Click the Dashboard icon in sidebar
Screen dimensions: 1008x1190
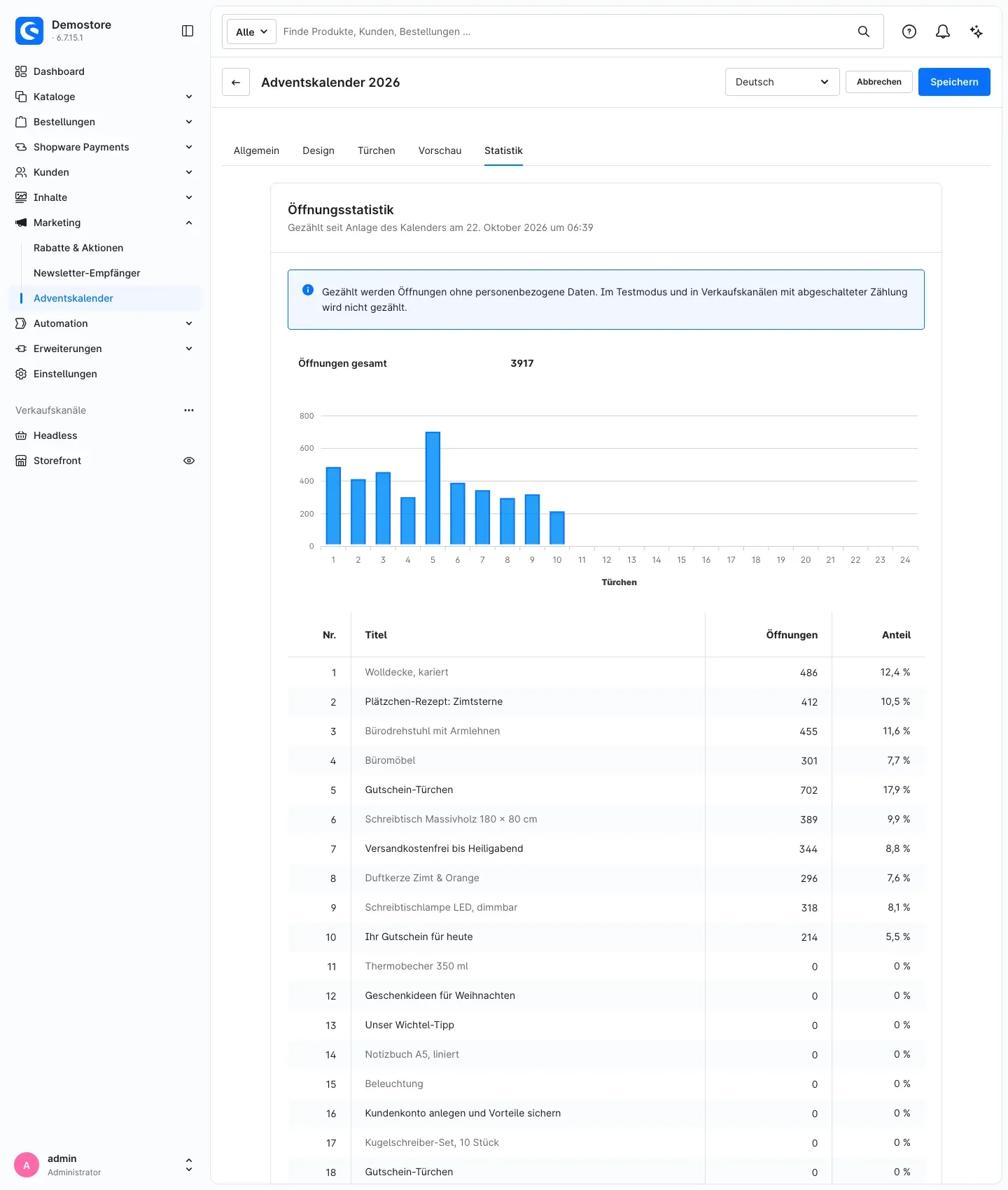(x=21, y=71)
